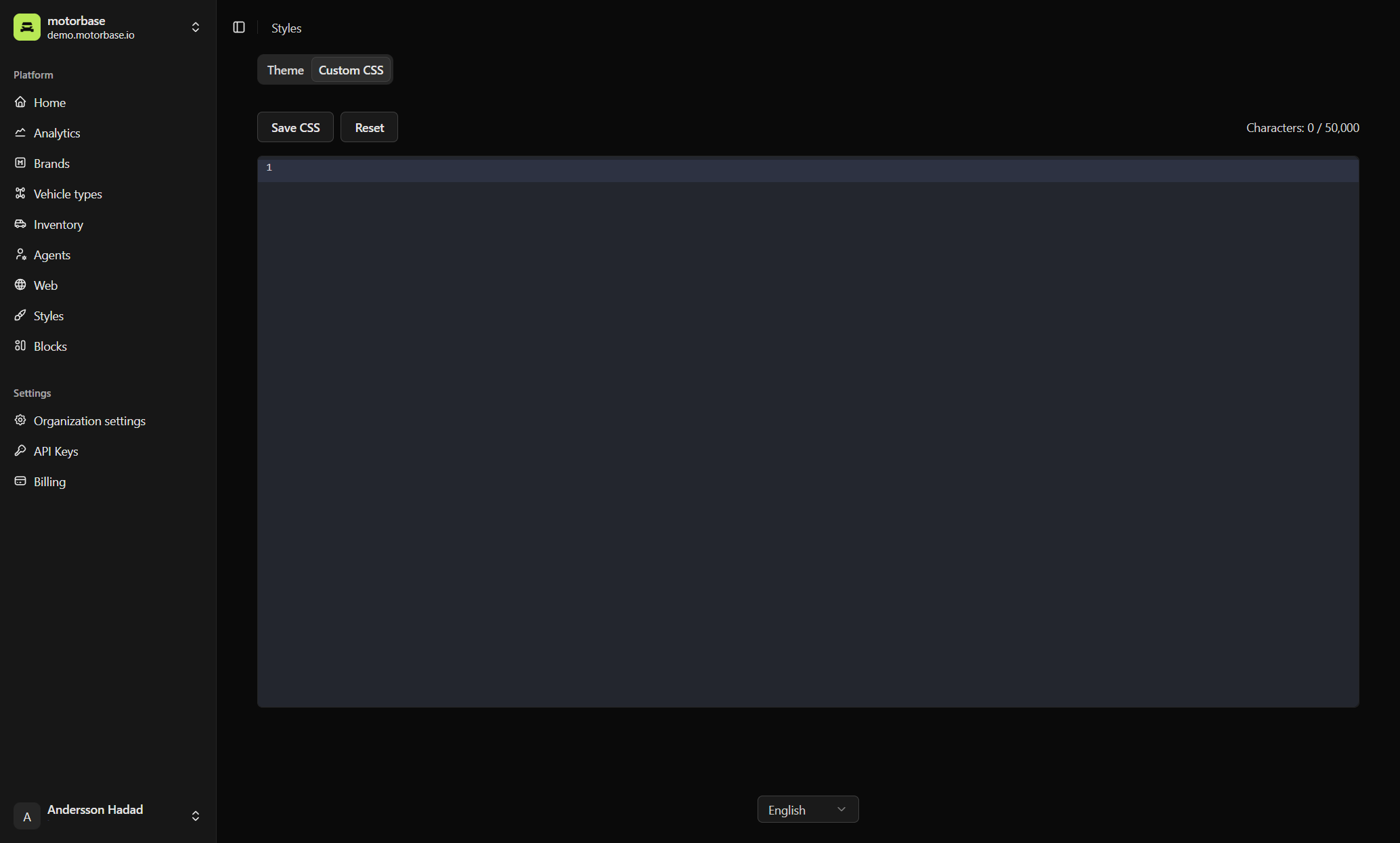Click the Agents user icon
Screen dimensions: 1400x843
[20, 255]
